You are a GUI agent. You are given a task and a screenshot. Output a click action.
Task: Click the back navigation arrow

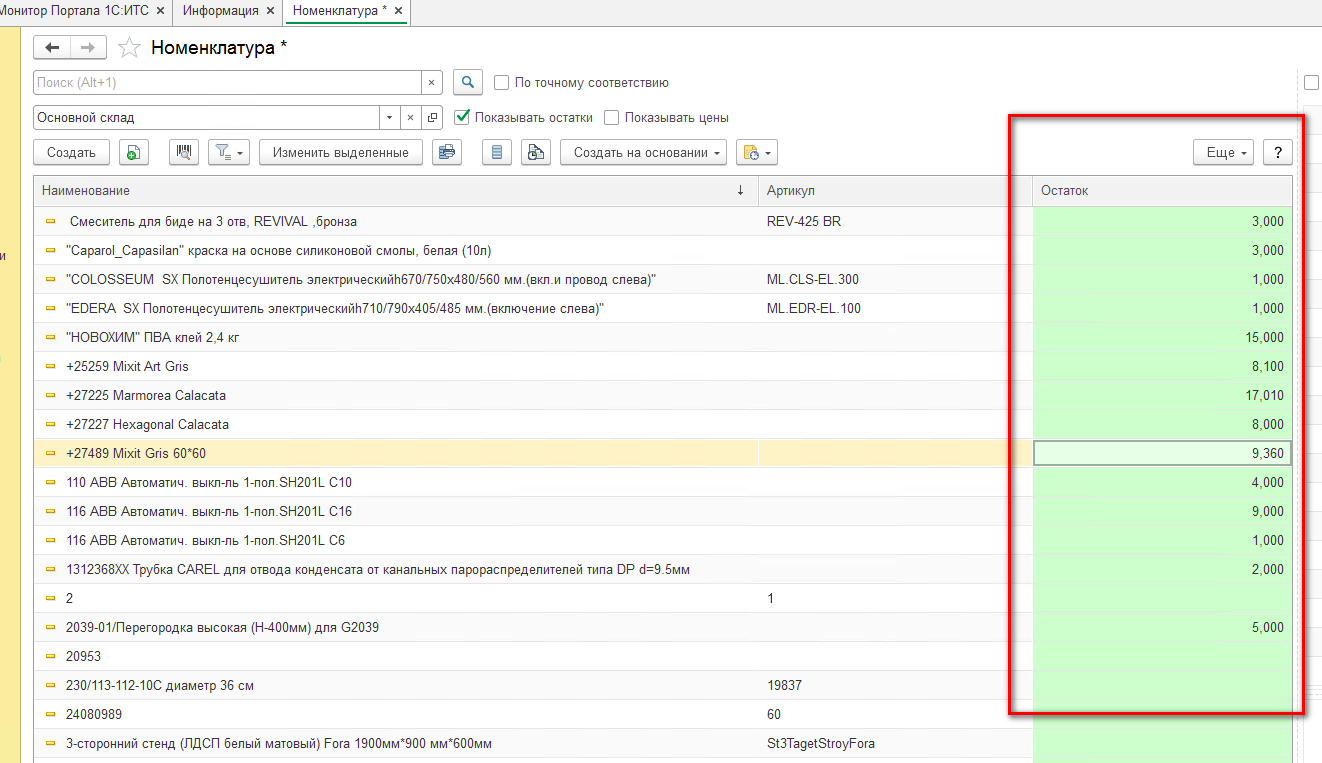(53, 48)
